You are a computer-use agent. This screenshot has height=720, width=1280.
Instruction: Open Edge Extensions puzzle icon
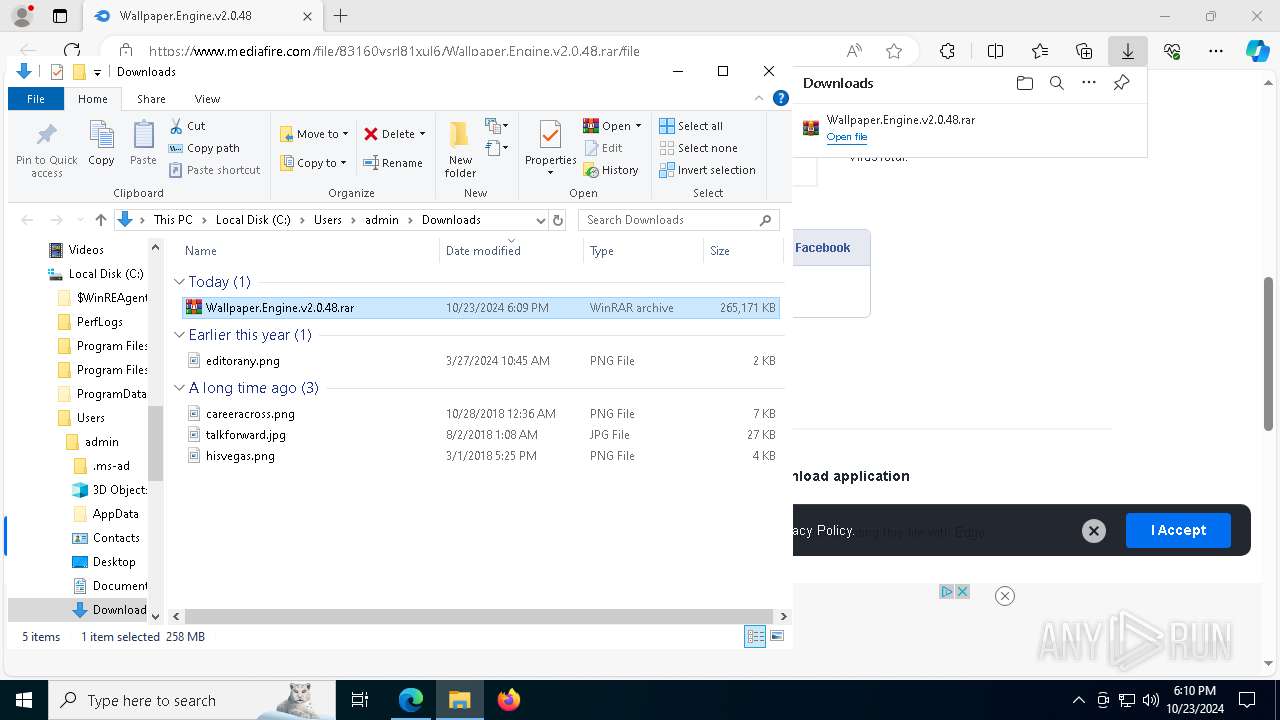(x=947, y=51)
